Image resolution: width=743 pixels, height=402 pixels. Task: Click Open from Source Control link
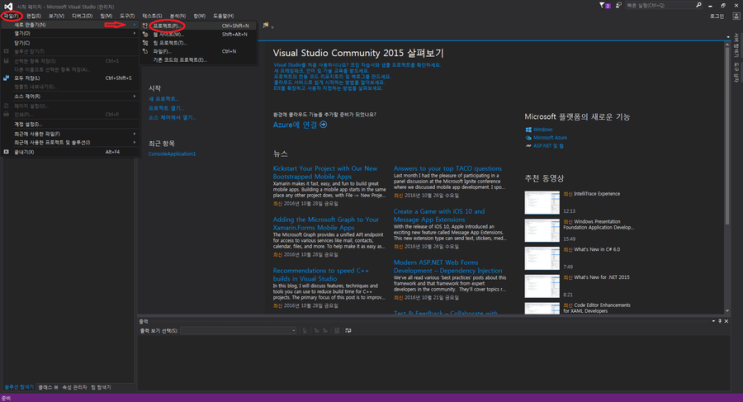click(172, 118)
